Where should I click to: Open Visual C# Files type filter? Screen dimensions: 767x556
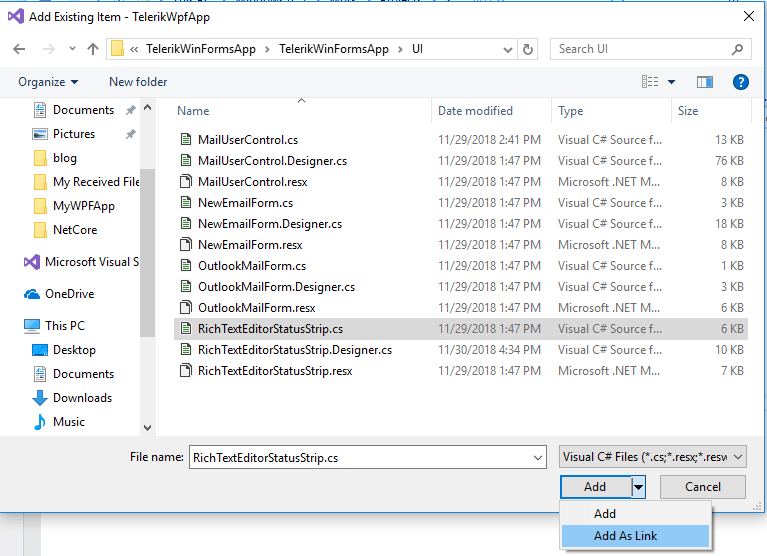coord(653,457)
